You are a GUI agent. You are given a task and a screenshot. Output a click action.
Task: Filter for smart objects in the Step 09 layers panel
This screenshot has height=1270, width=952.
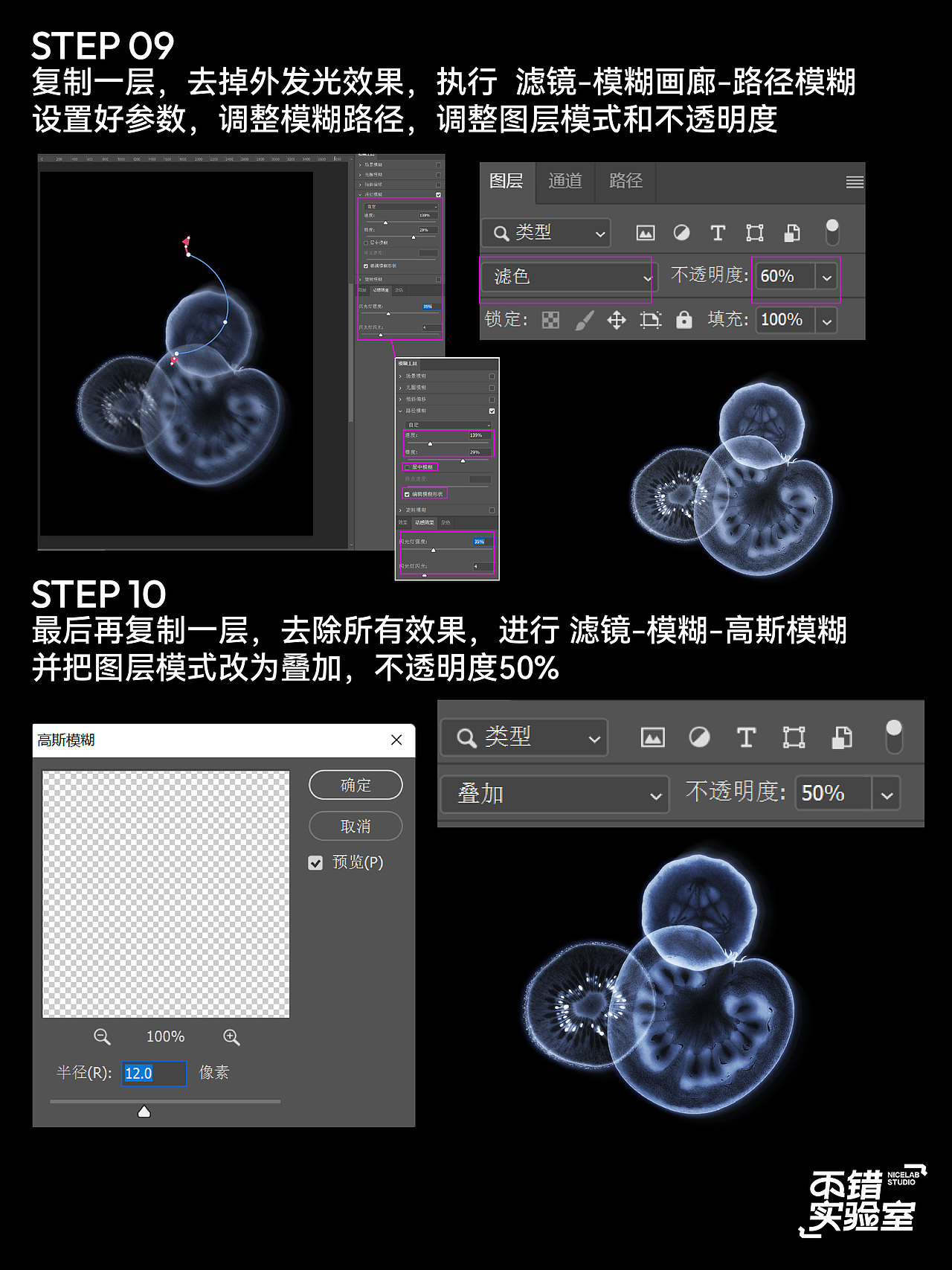792,233
